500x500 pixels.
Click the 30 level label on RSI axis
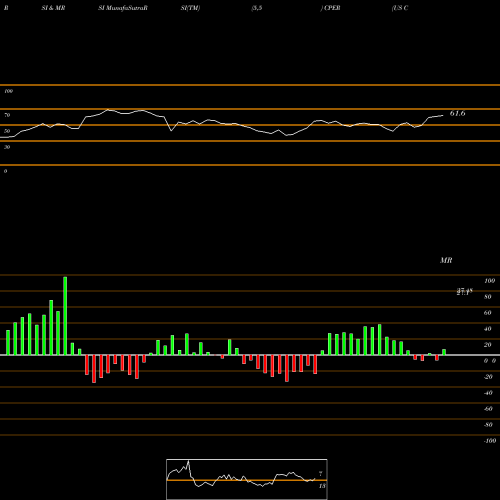[7, 147]
